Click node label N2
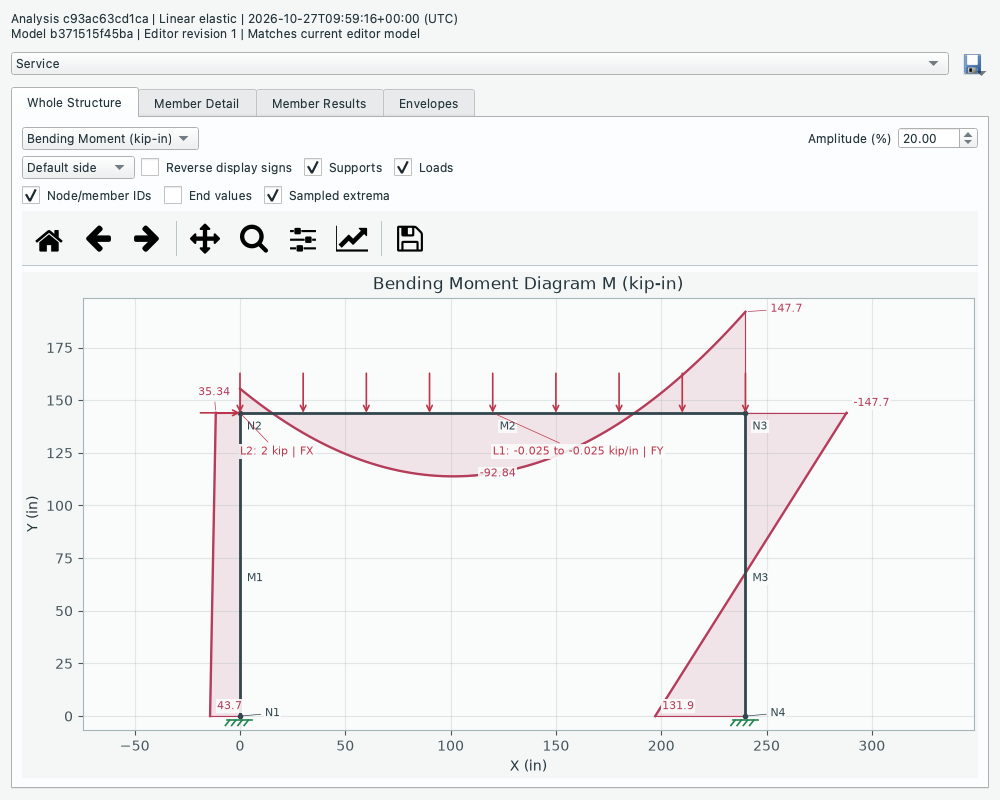Screen dimensions: 1000x800 pos(254,426)
